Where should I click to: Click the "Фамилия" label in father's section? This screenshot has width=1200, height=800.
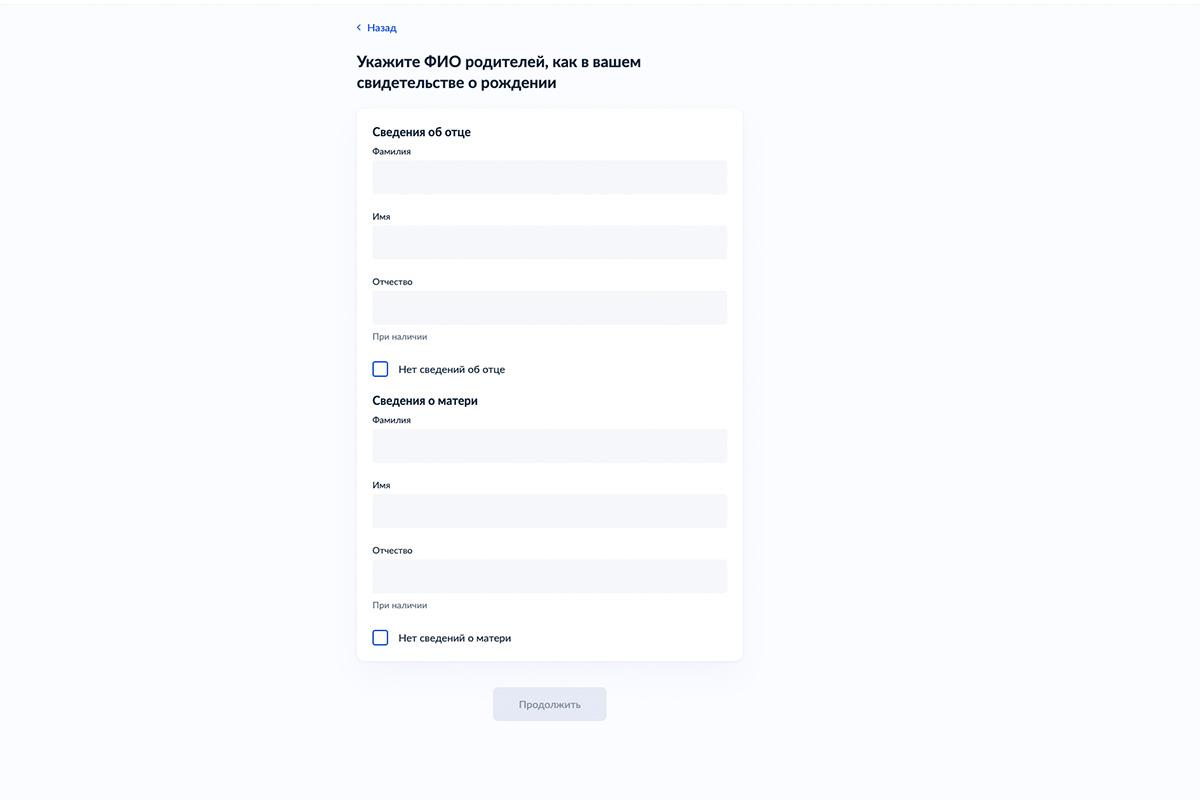391,152
